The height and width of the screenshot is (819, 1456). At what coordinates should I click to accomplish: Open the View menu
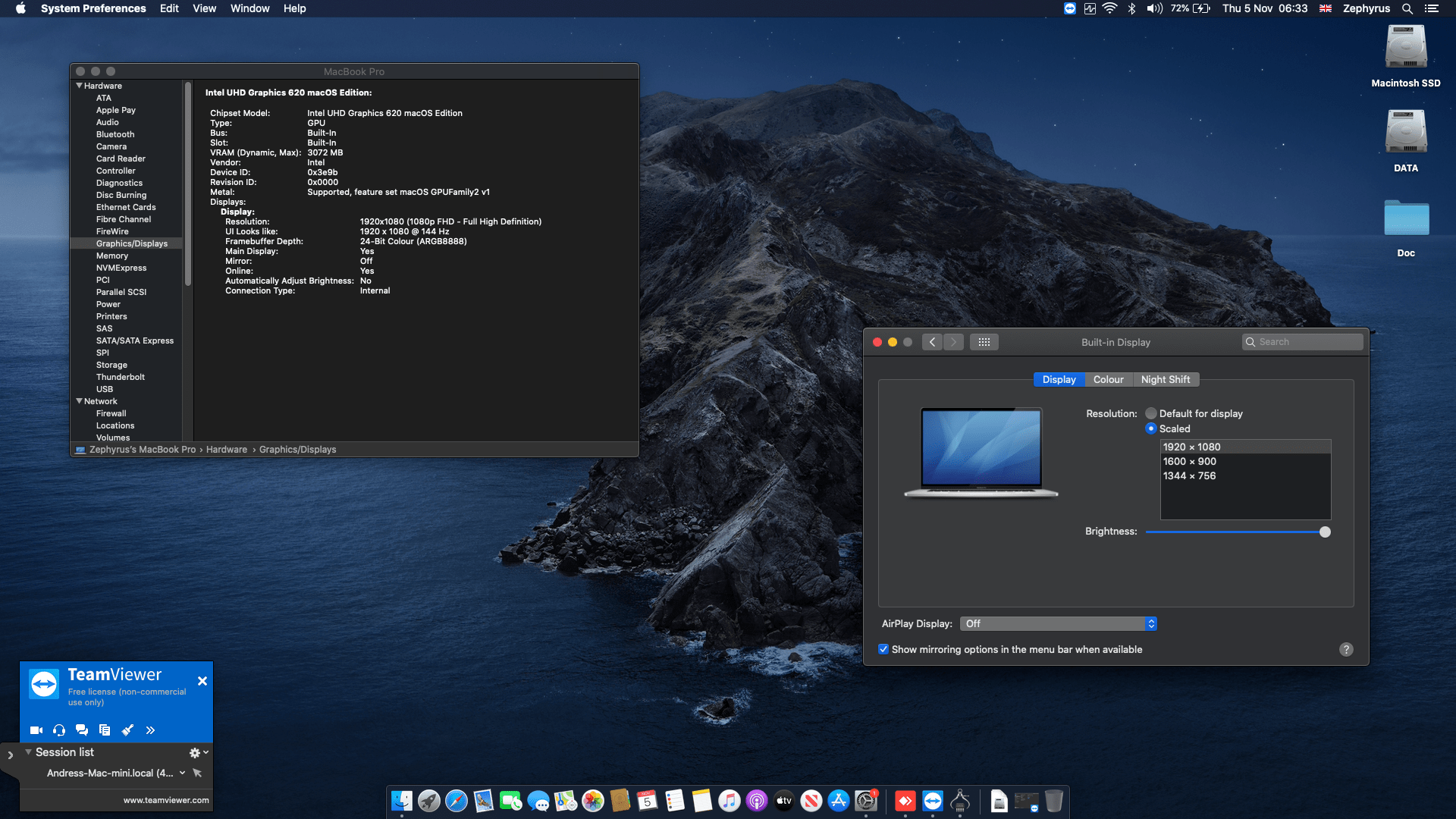204,8
